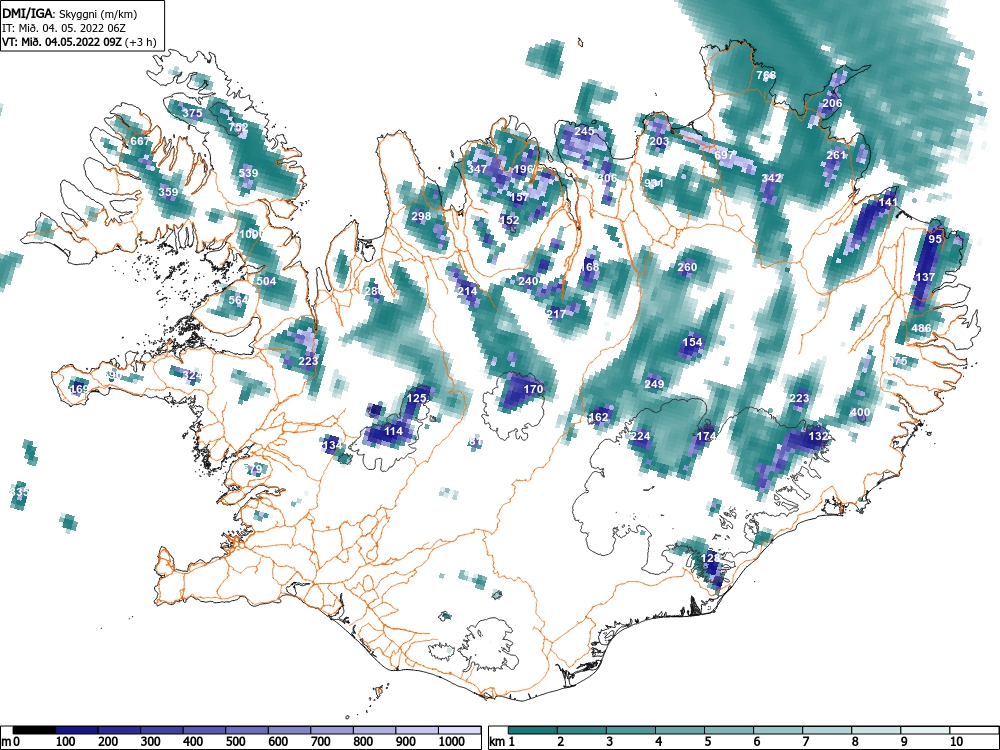Viewport: 1000px width, 750px height.
Task: Click the 169 value on the western peninsula
Action: tap(80, 389)
